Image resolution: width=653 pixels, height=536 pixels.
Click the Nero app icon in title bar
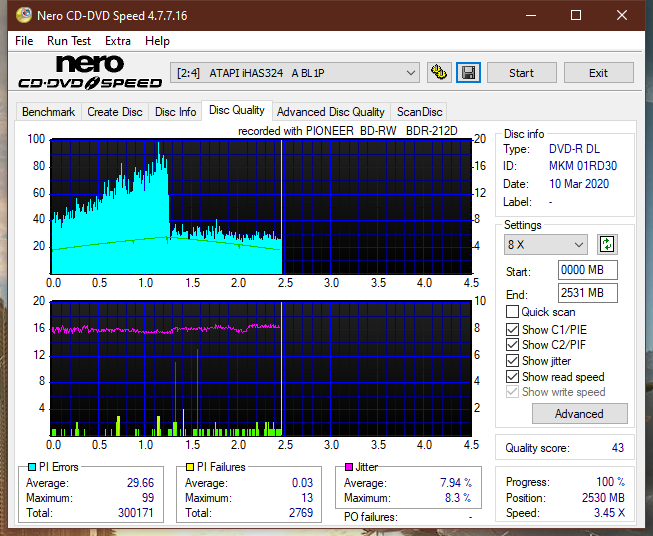(x=24, y=15)
